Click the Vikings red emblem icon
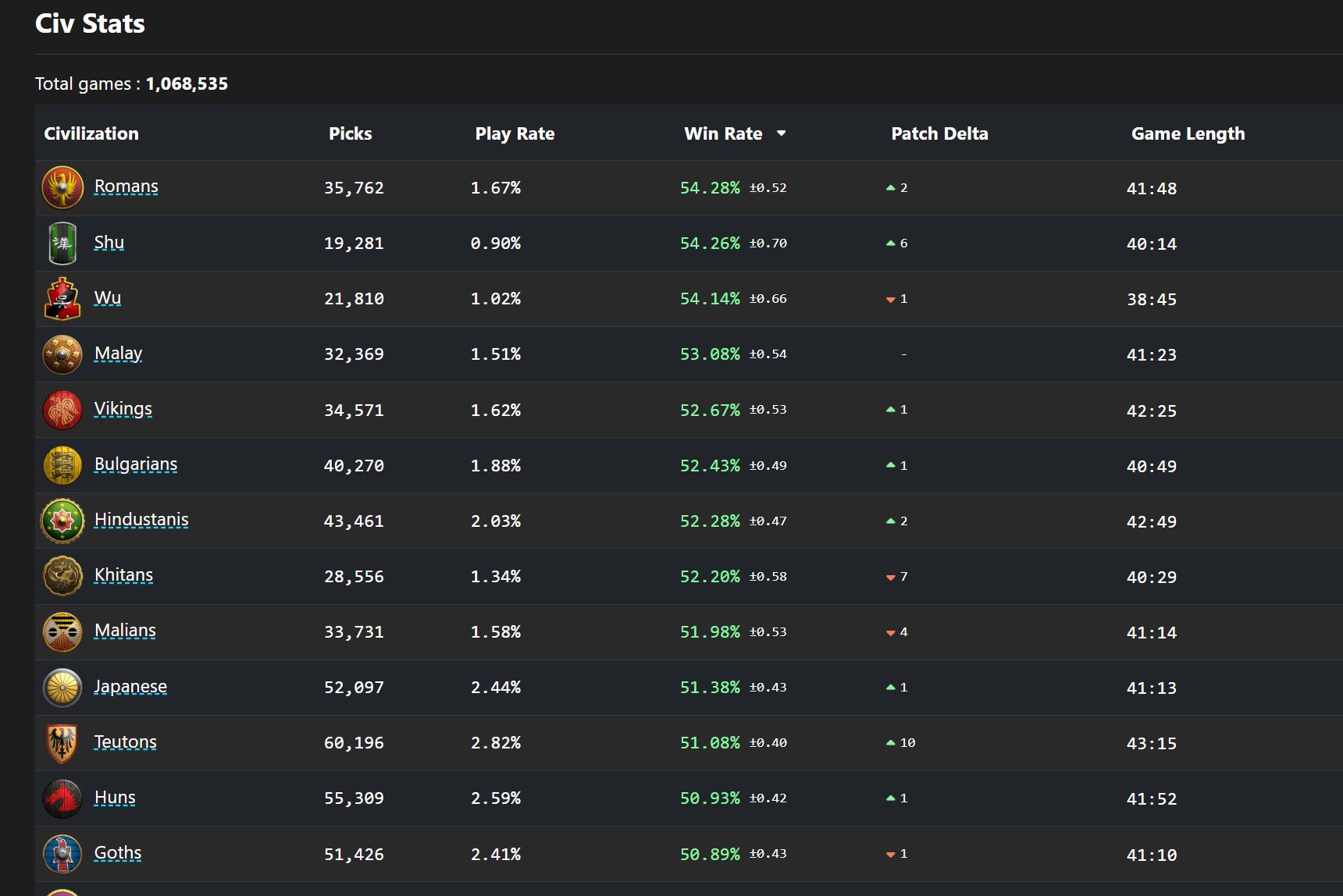Screen dimensions: 1343x896 click(x=62, y=410)
